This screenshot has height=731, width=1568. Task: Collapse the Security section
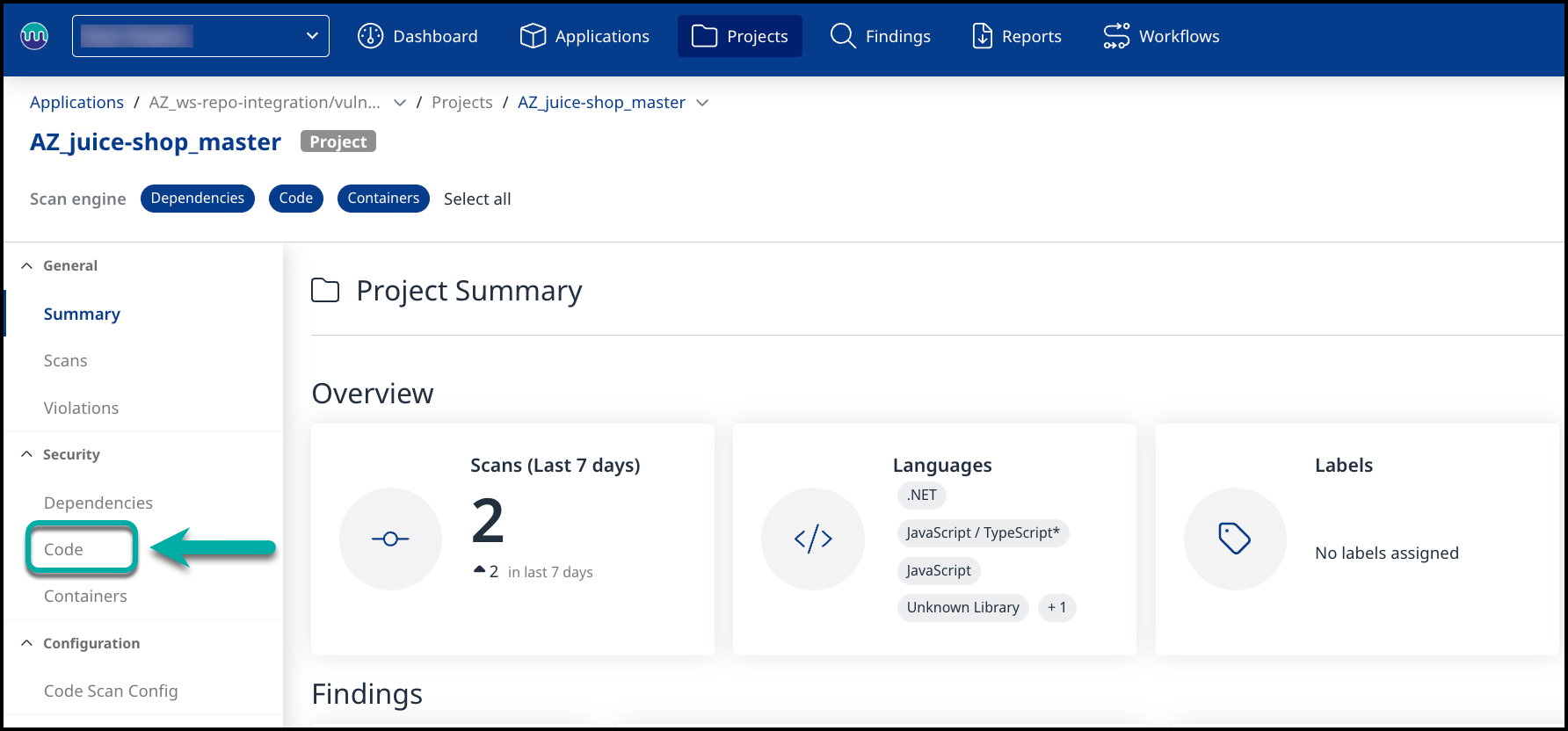pyautogui.click(x=27, y=454)
